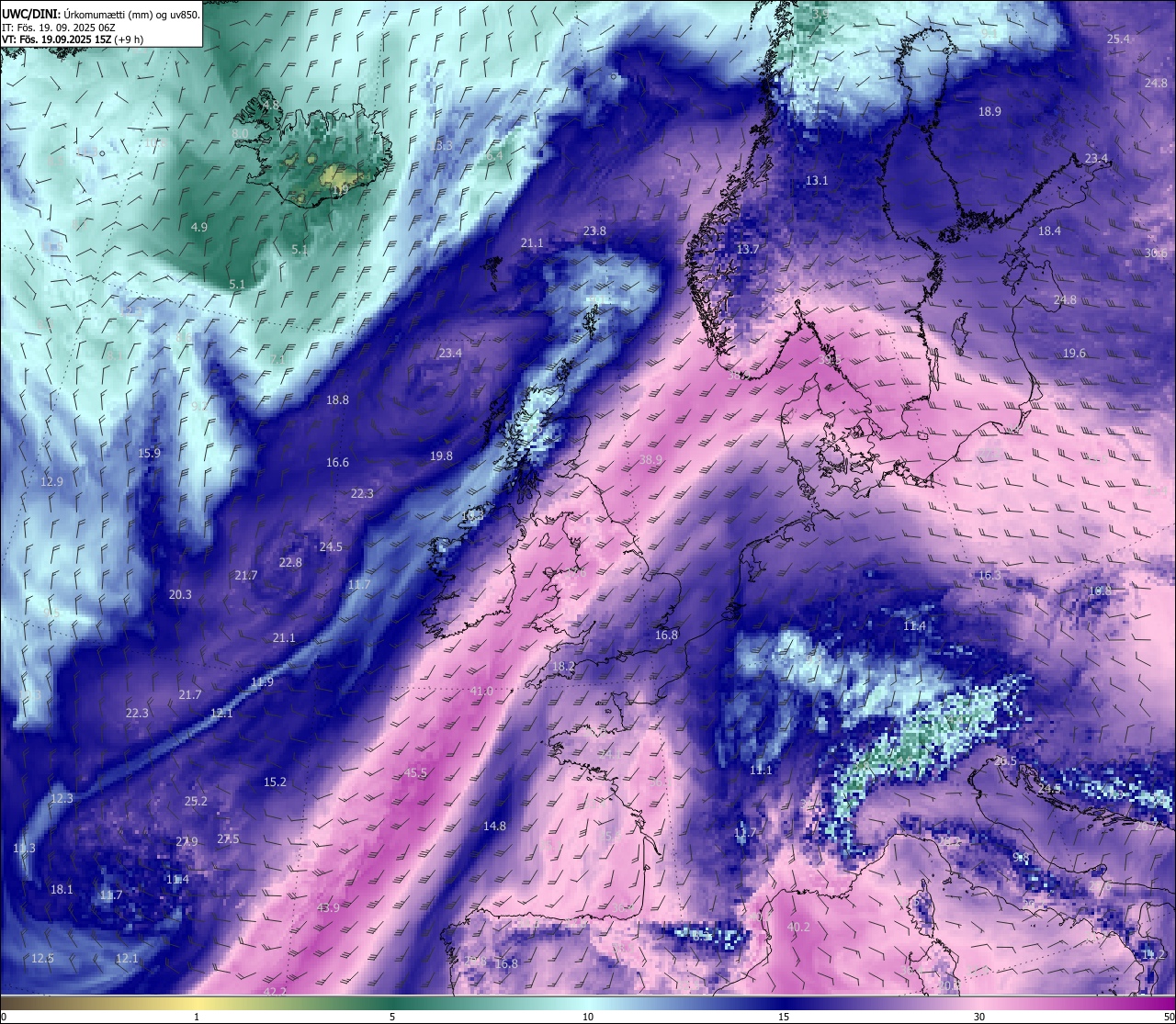Click the 18.2 value label
Screen dimensions: 1176x1024
click(563, 666)
